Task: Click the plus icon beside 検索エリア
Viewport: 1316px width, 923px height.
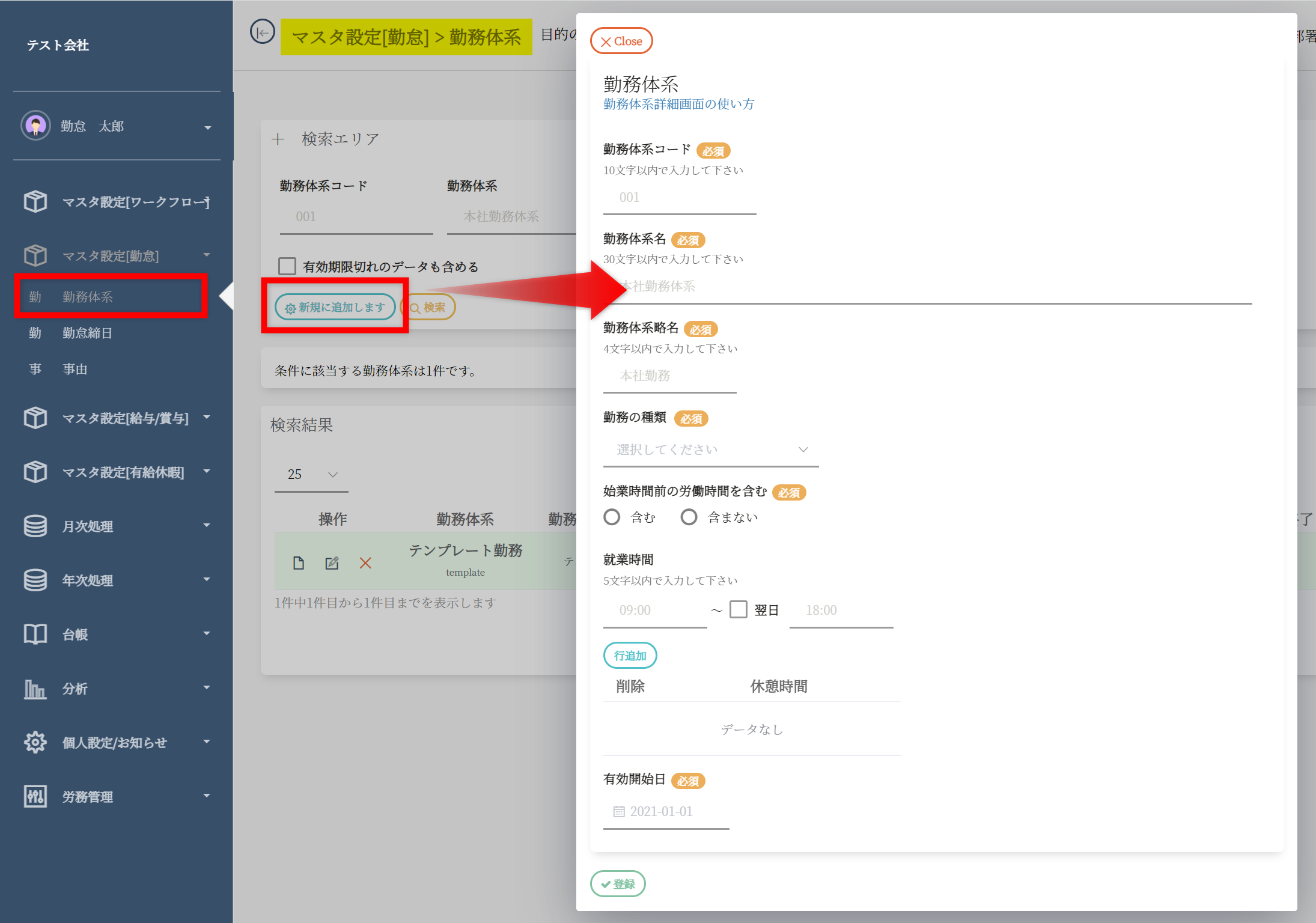Action: [278, 139]
